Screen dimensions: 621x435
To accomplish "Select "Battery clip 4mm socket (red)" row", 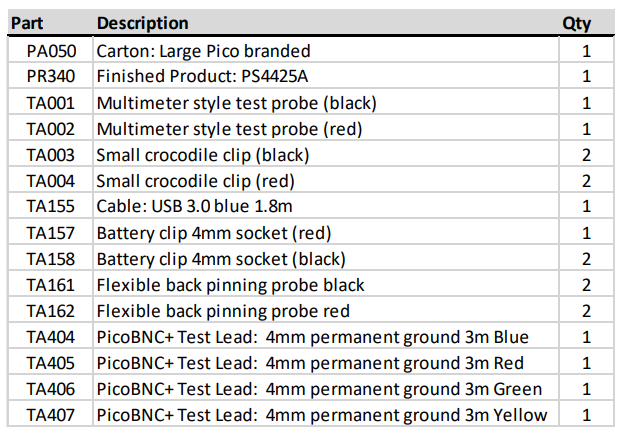I will 213,233.
